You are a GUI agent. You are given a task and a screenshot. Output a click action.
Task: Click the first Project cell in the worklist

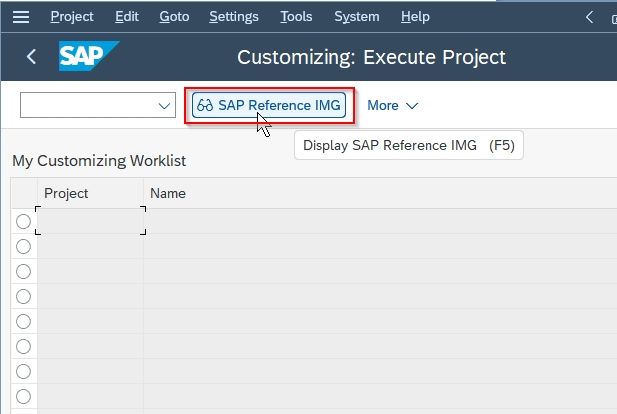pos(91,221)
